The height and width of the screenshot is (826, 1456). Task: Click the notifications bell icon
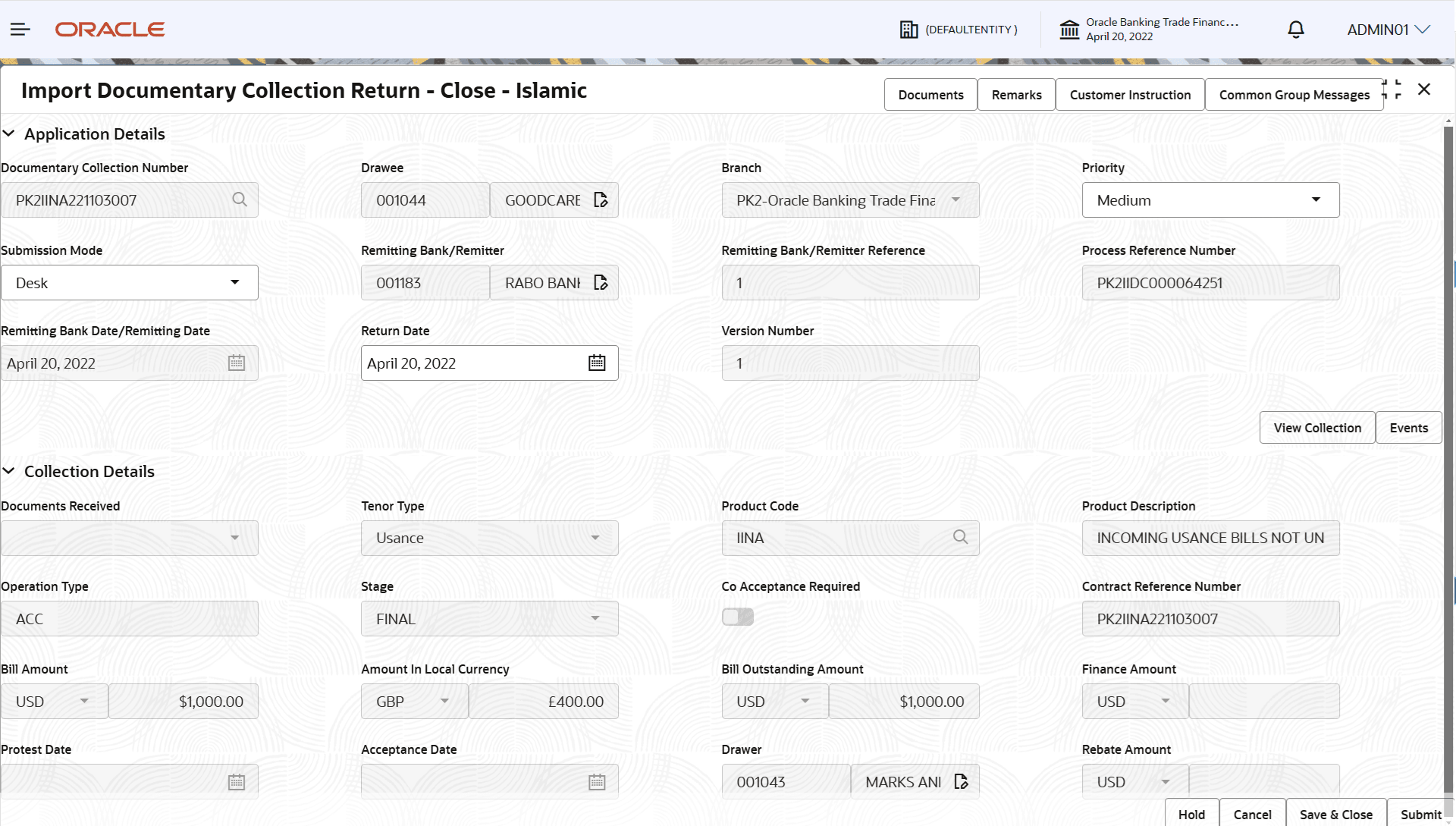[x=1296, y=30]
